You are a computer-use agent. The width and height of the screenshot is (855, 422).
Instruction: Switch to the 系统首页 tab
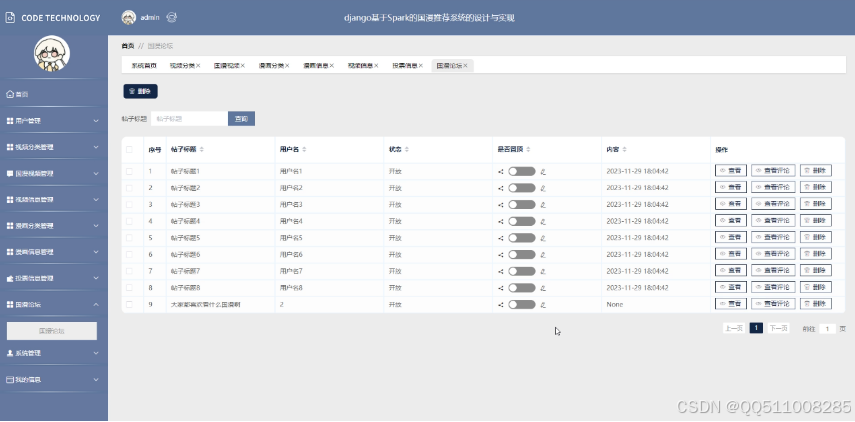point(144,65)
